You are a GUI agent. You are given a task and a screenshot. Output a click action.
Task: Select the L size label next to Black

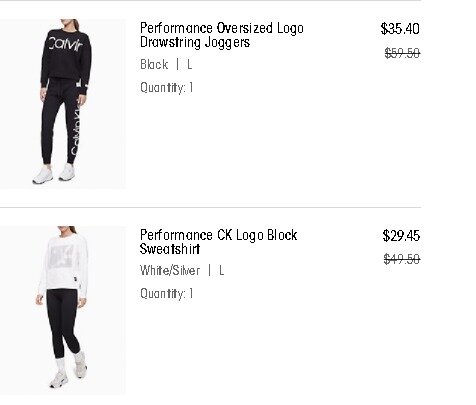[189, 64]
